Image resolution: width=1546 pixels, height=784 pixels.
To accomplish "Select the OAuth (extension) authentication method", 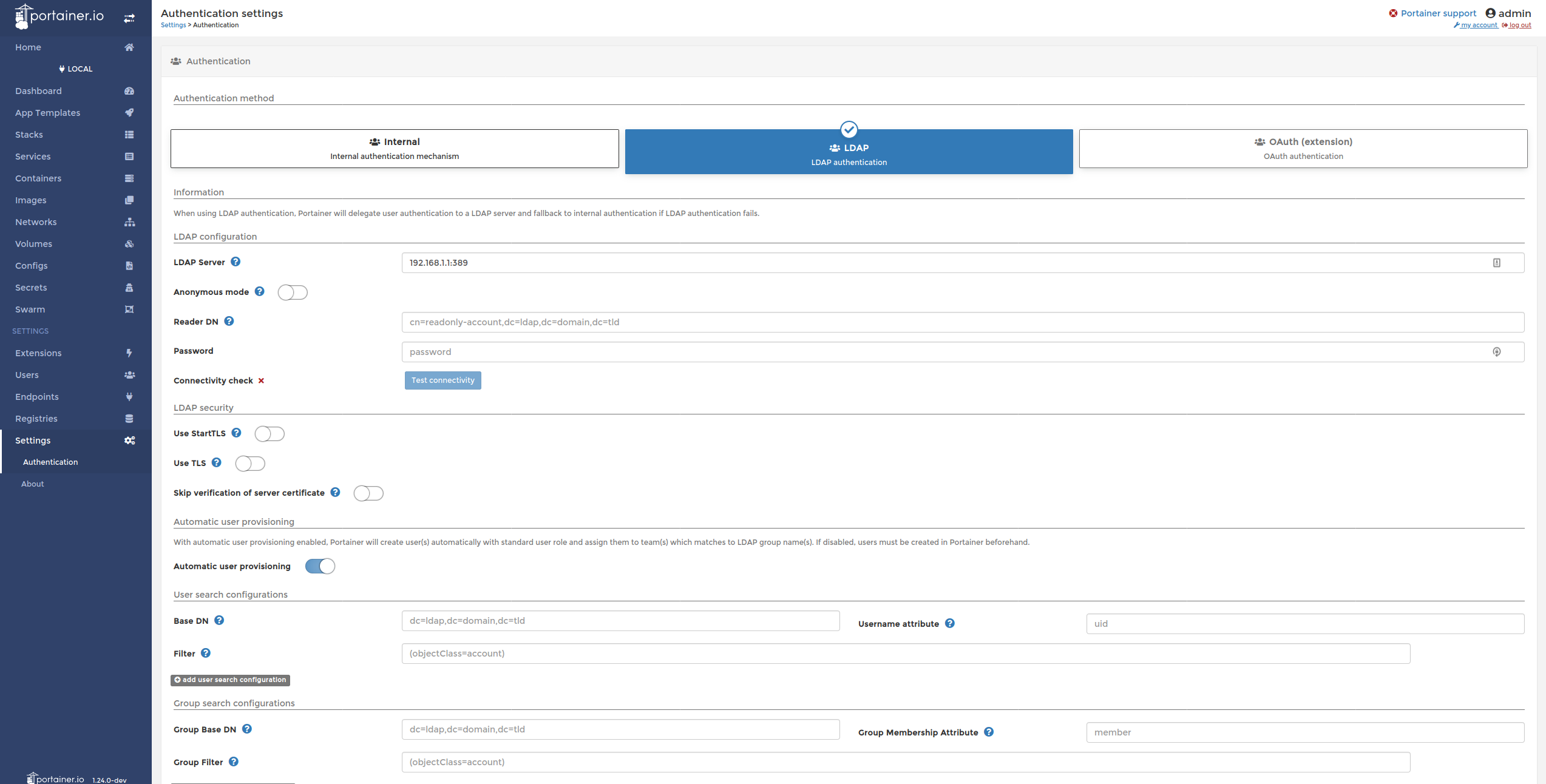I will pos(1303,149).
